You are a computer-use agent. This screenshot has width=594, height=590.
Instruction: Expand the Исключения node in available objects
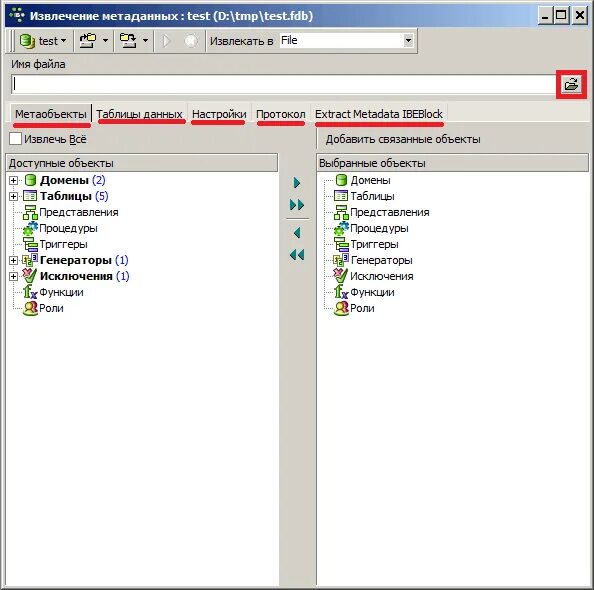pos(13,276)
